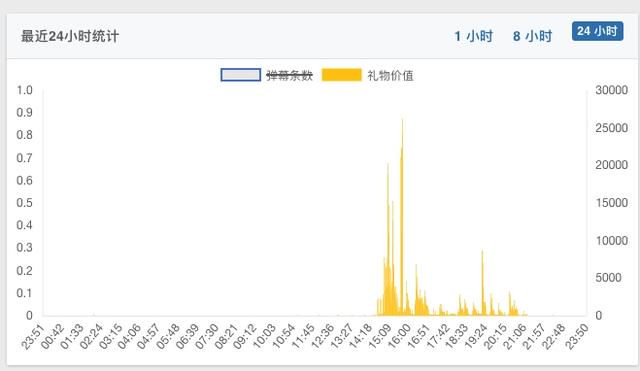This screenshot has width=640, height=371.
Task: Click the 12:36 x-axis time label
Action: (322, 336)
